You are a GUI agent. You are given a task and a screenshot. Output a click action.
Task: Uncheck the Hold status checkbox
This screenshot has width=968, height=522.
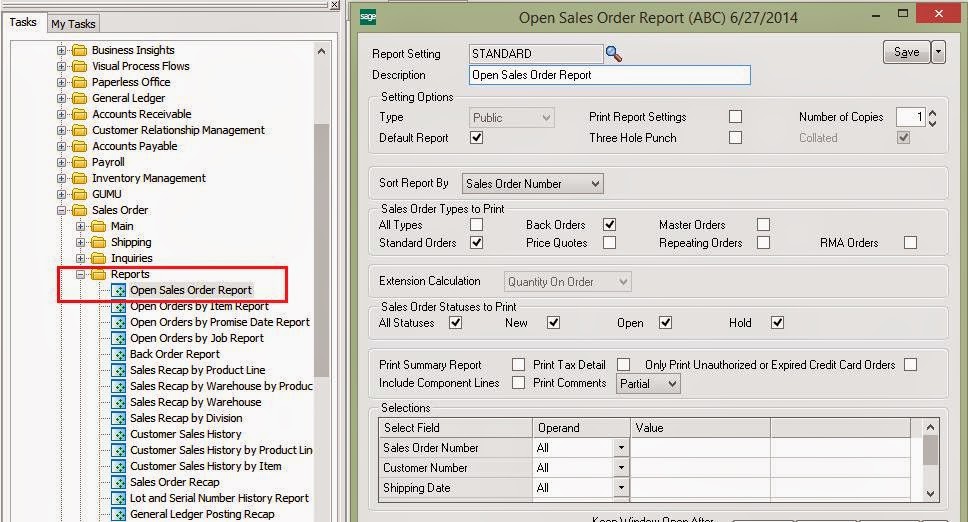point(777,322)
